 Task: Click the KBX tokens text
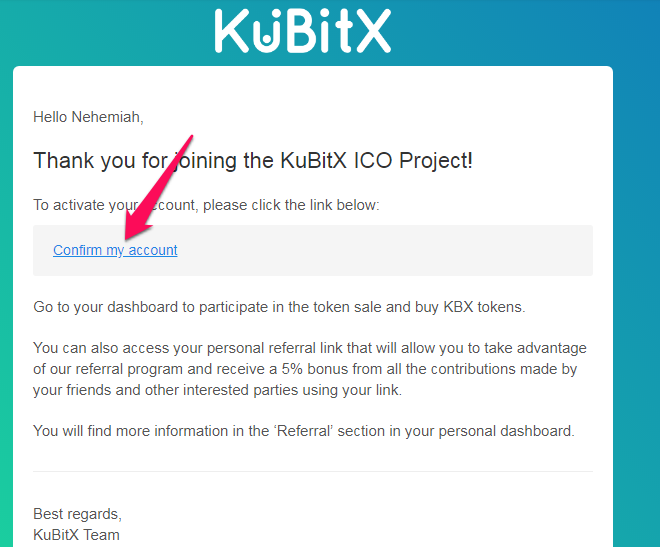[484, 307]
